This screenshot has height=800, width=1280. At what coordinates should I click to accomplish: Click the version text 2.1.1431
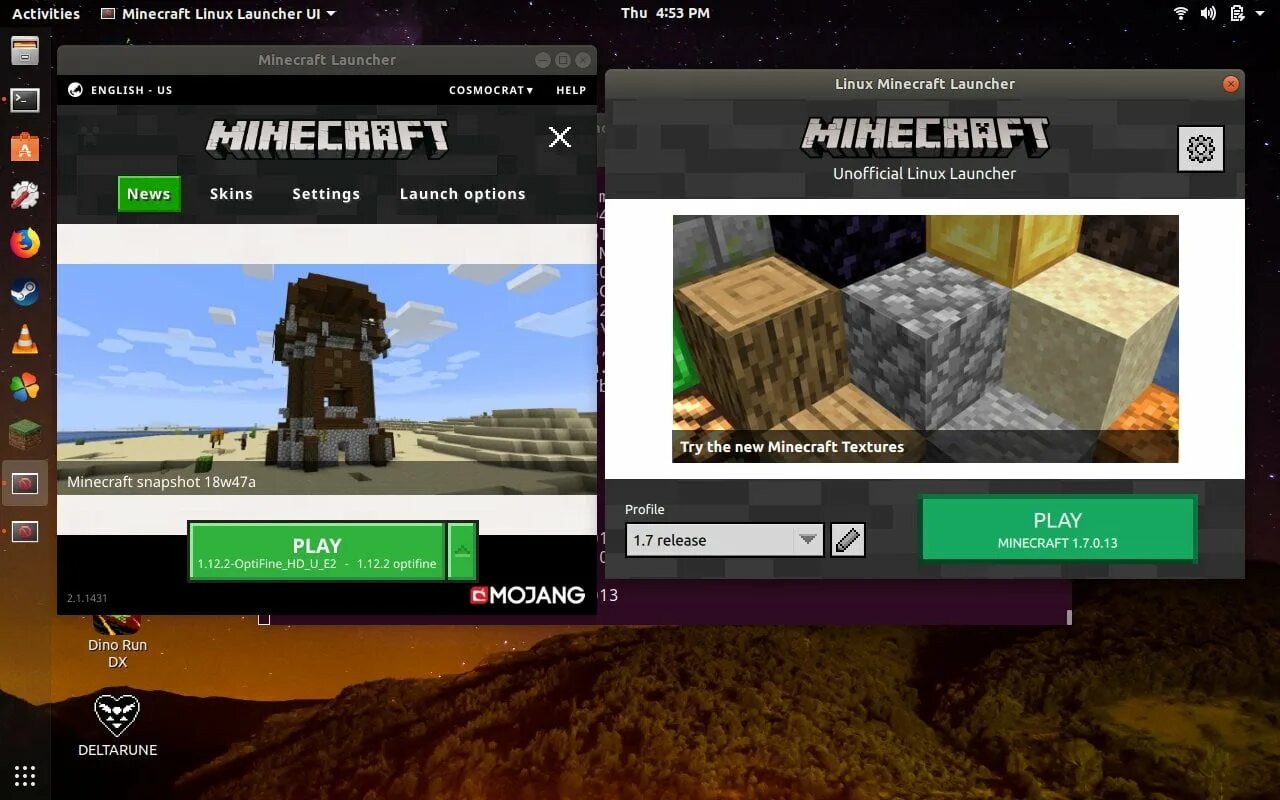pyautogui.click(x=87, y=598)
